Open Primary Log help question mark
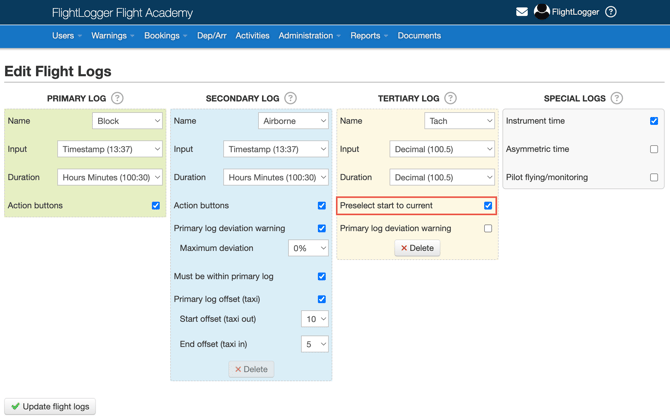This screenshot has width=670, height=419. click(118, 98)
